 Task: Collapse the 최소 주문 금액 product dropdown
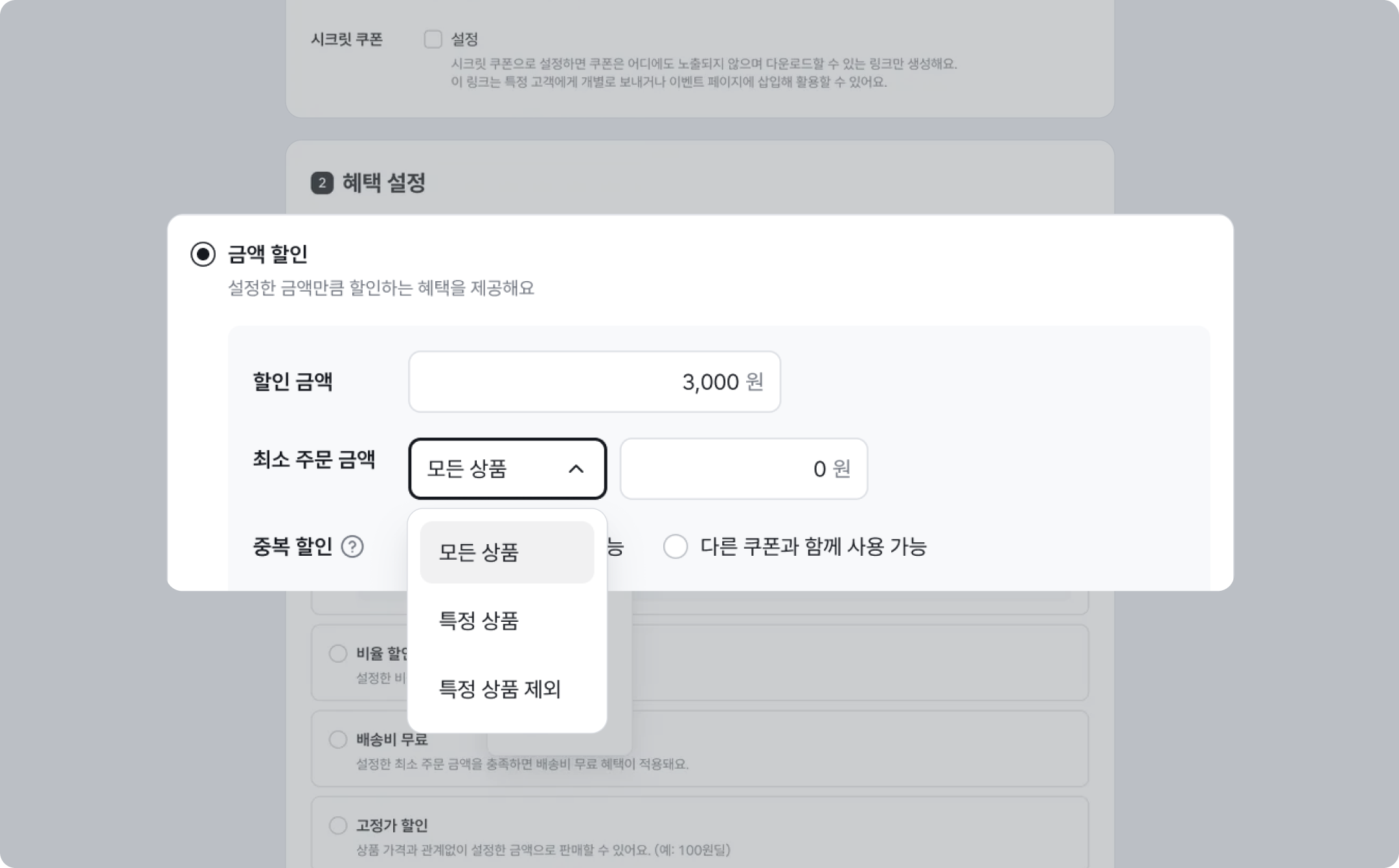tap(507, 469)
